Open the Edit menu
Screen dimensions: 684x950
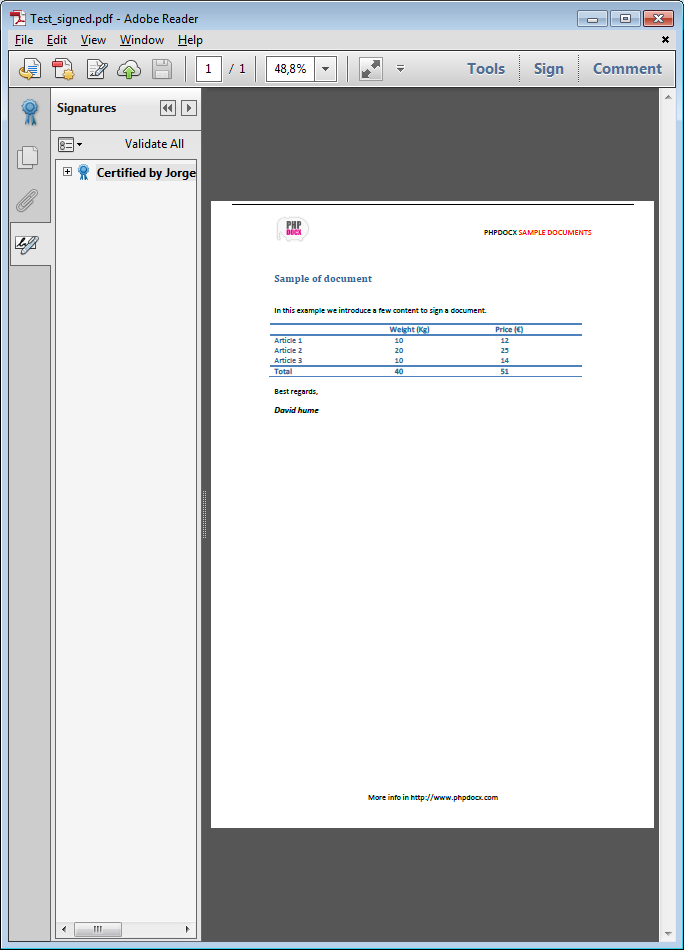click(56, 40)
